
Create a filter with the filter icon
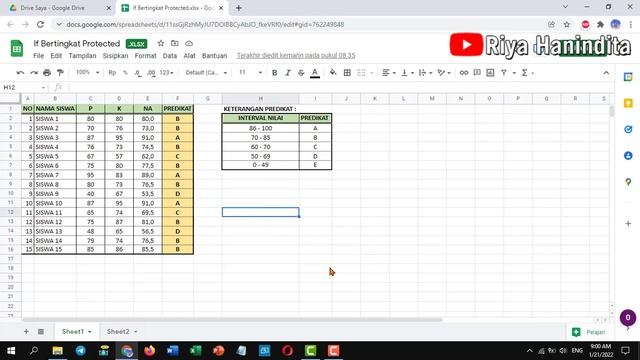coord(504,73)
